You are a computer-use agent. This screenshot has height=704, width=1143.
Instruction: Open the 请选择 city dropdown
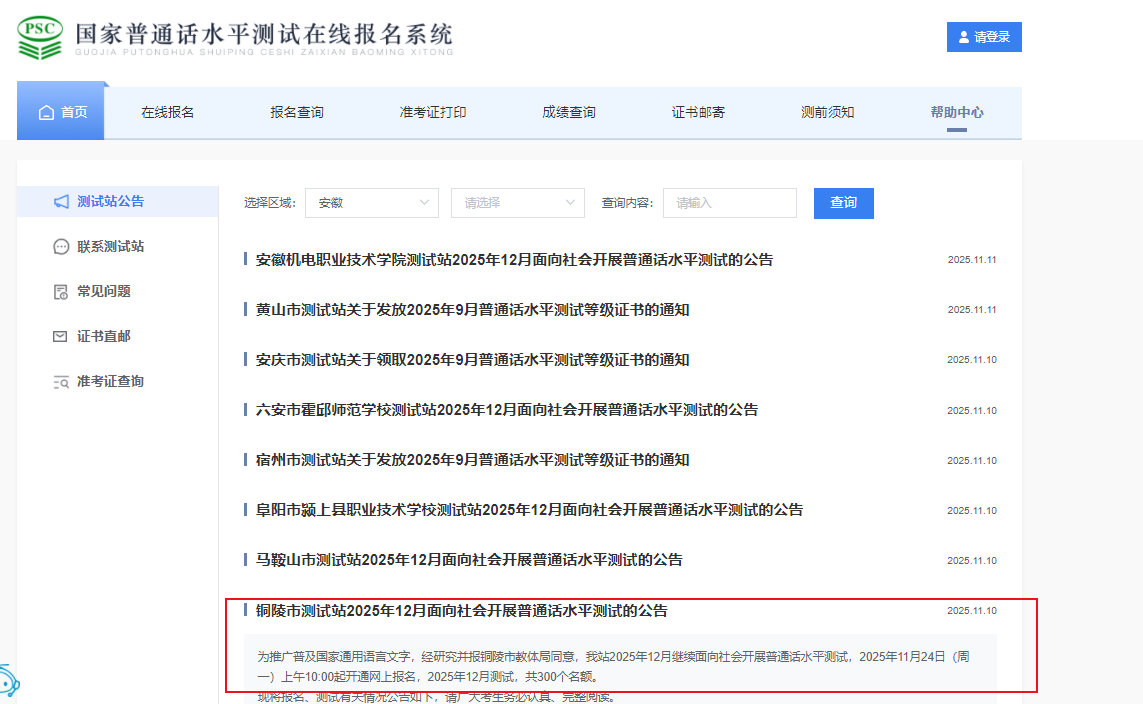[517, 203]
